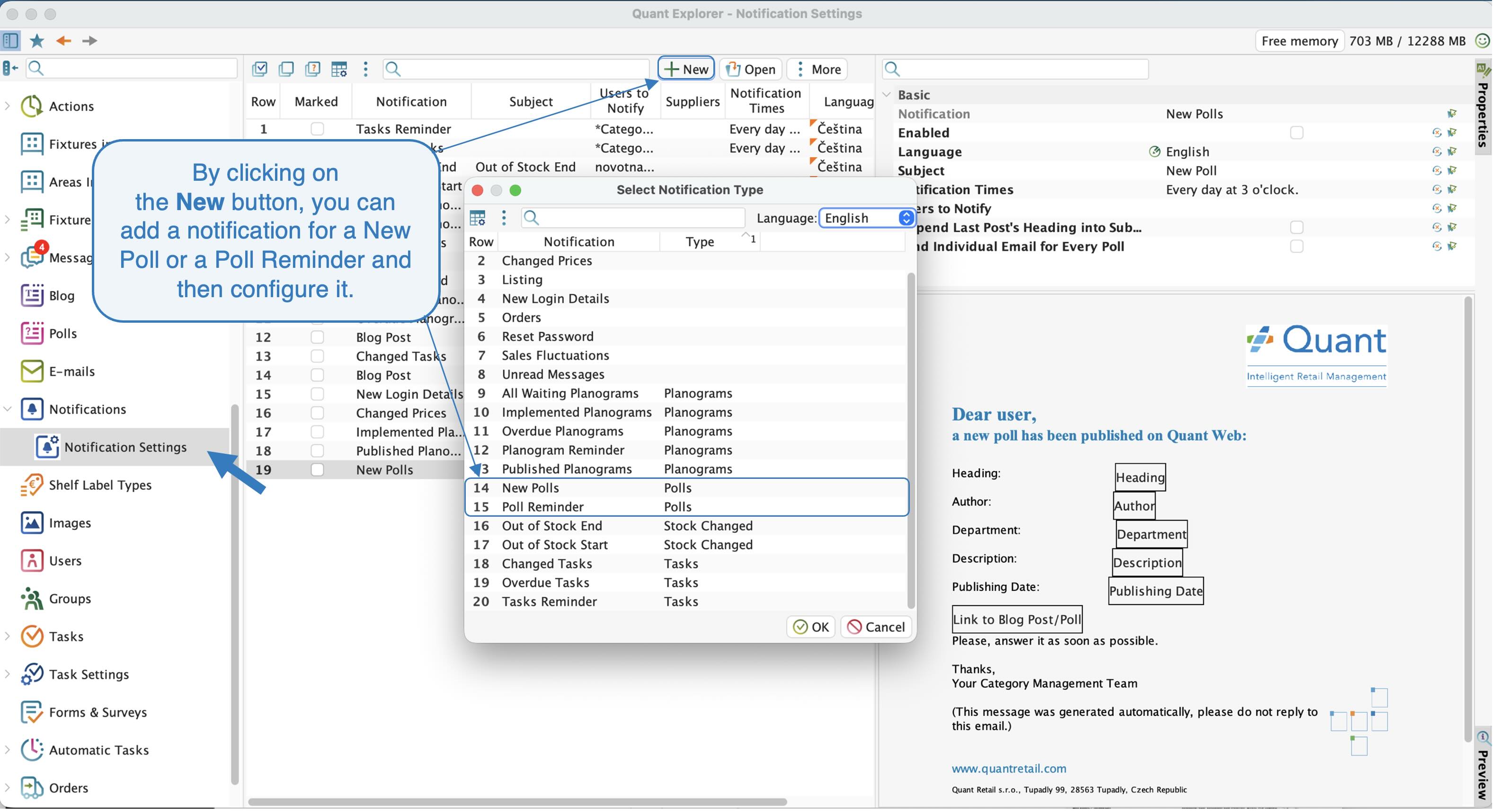
Task: Click the Blog sidebar icon
Action: click(x=32, y=295)
